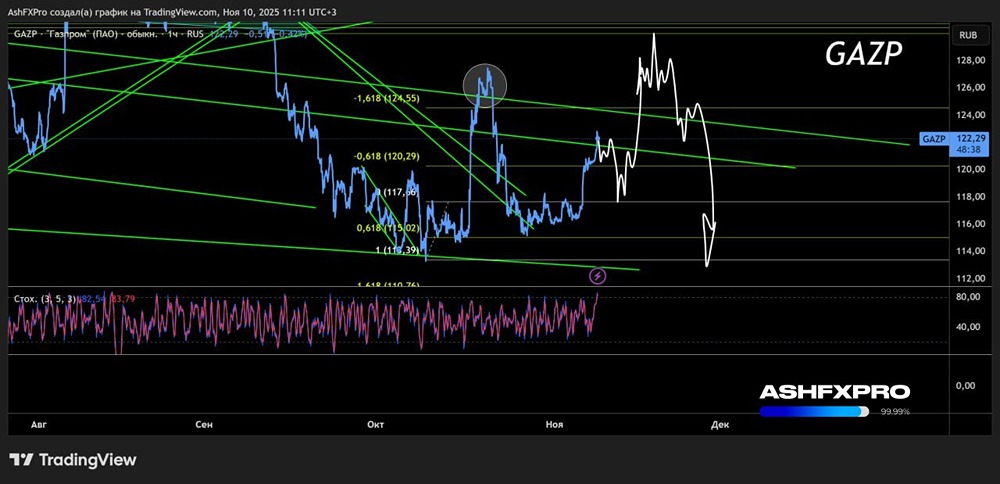This screenshot has height=484, width=1000.
Task: Click the purple lightning bolt event icon
Action: tap(598, 275)
